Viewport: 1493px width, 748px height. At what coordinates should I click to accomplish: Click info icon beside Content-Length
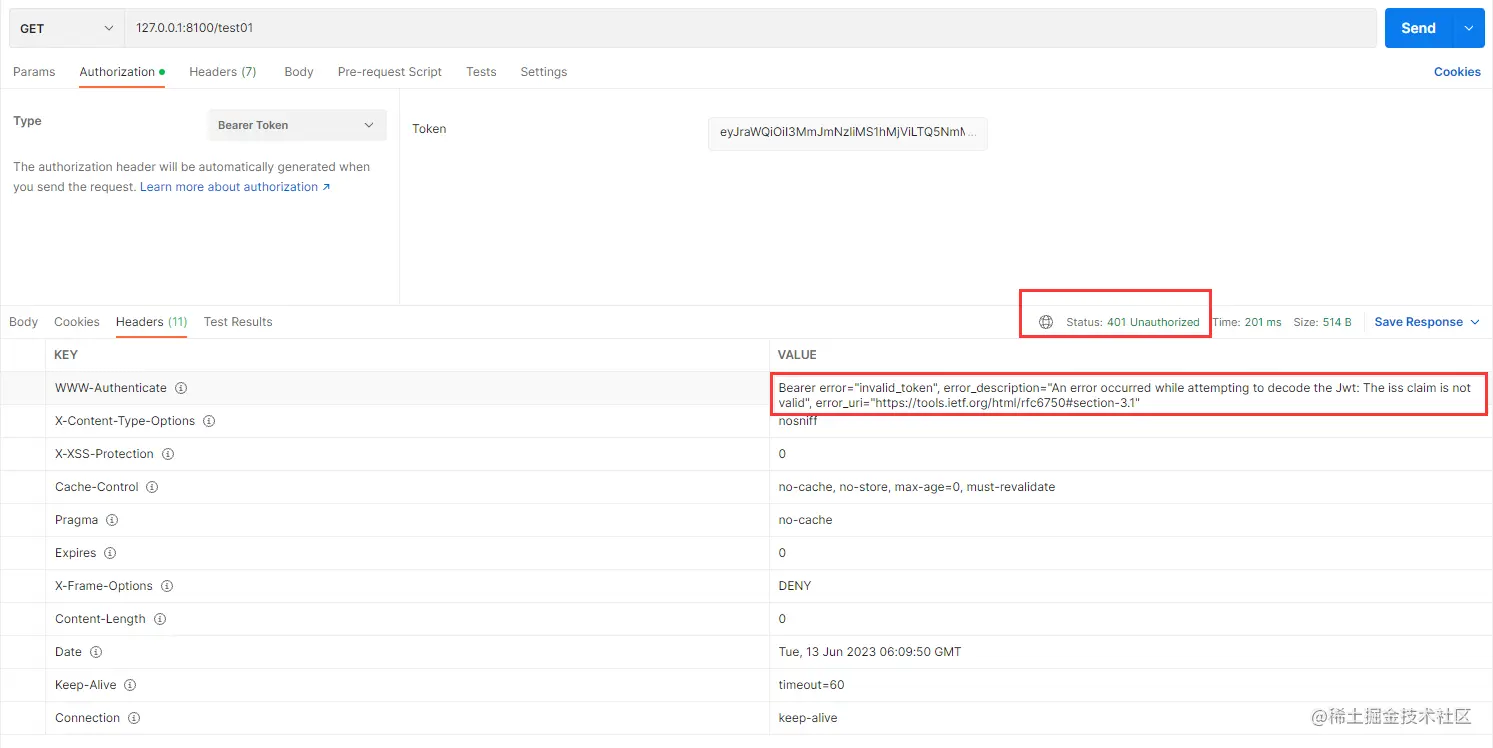pyautogui.click(x=160, y=619)
